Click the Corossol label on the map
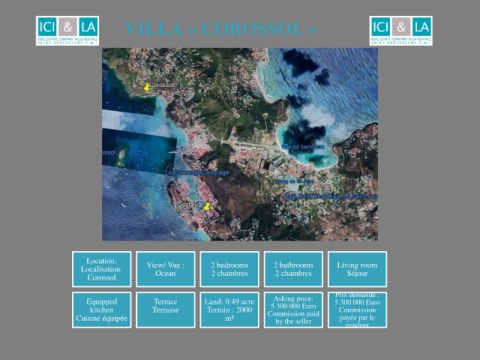The image size is (480, 360). pos(162,85)
